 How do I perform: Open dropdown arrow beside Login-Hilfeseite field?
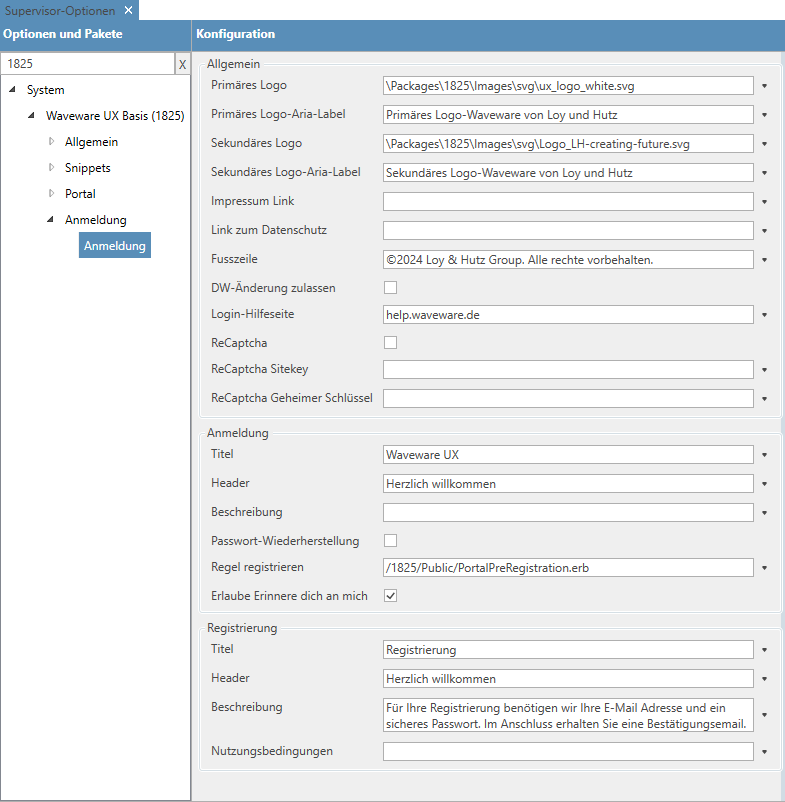click(764, 315)
